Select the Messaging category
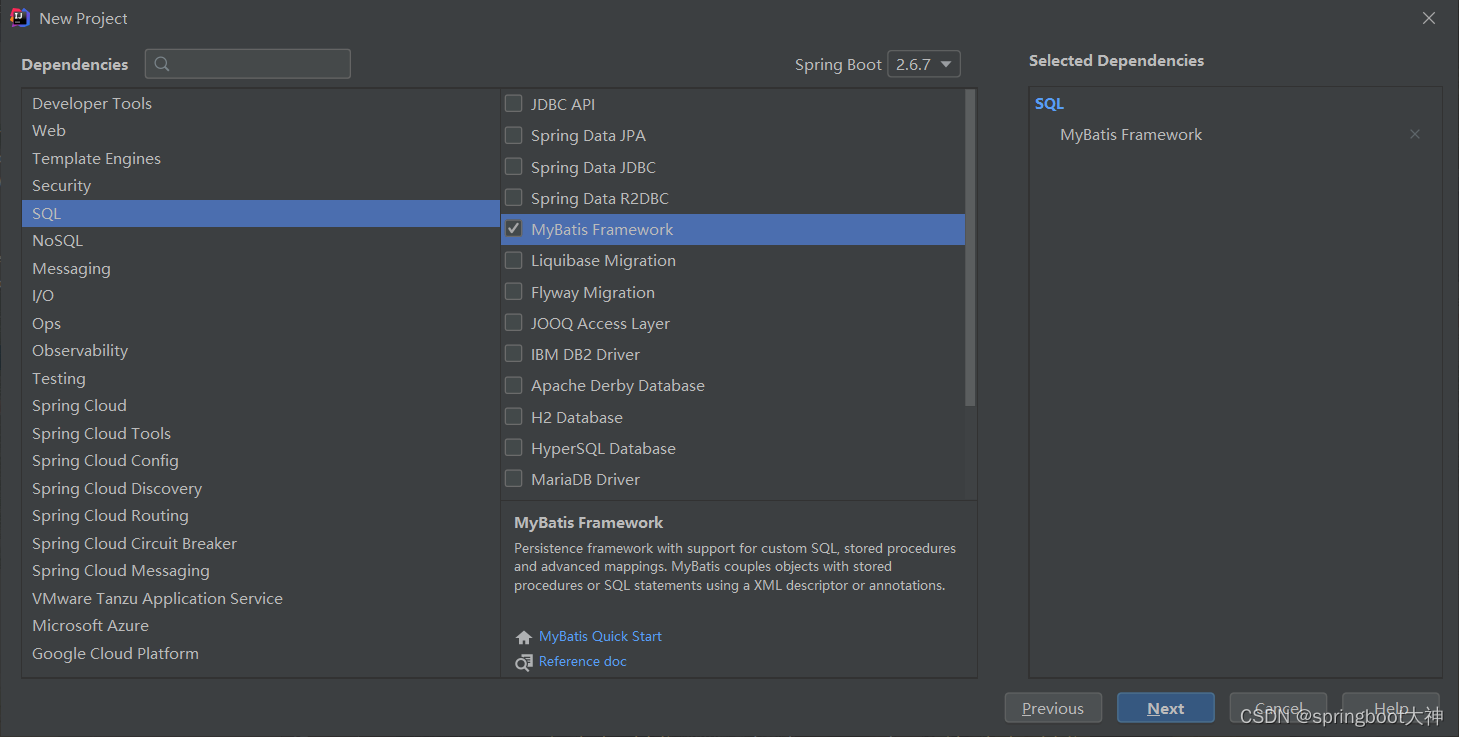Screen dimensions: 1459x737 260,268
